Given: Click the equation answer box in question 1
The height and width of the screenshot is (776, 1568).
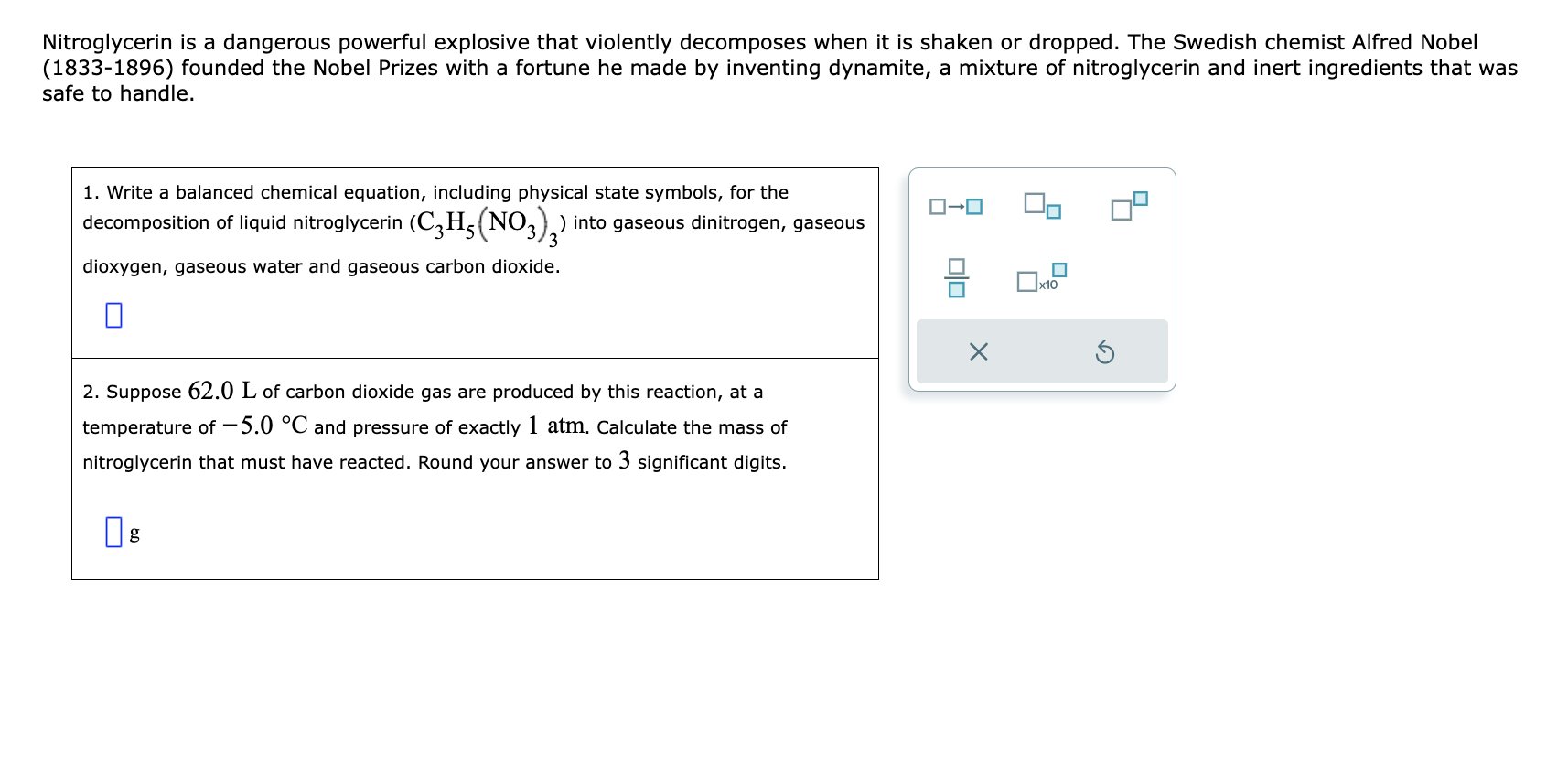Looking at the screenshot, I should tap(113, 314).
